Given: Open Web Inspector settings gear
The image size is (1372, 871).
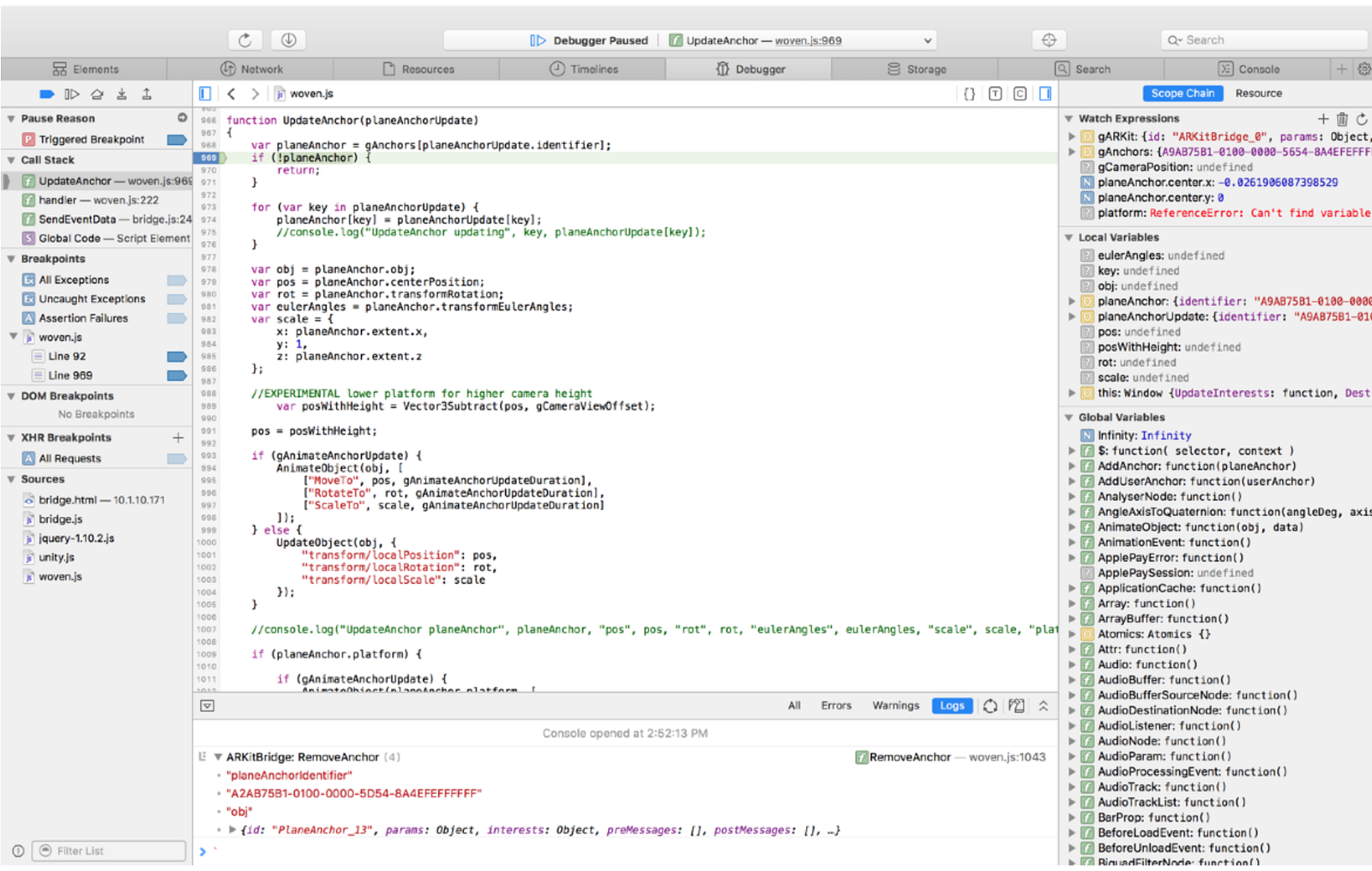Looking at the screenshot, I should (x=1363, y=69).
